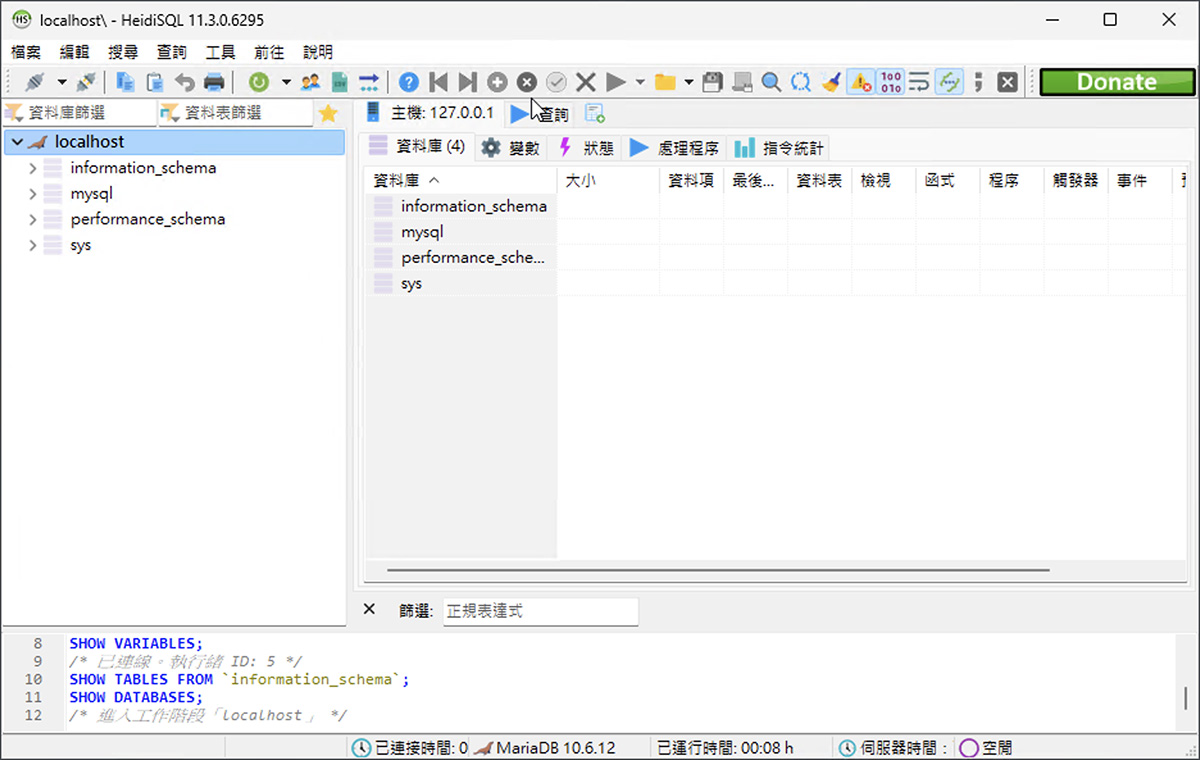Image resolution: width=1200 pixels, height=760 pixels.
Task: Click the semicolon delimiter icon
Action: [979, 82]
